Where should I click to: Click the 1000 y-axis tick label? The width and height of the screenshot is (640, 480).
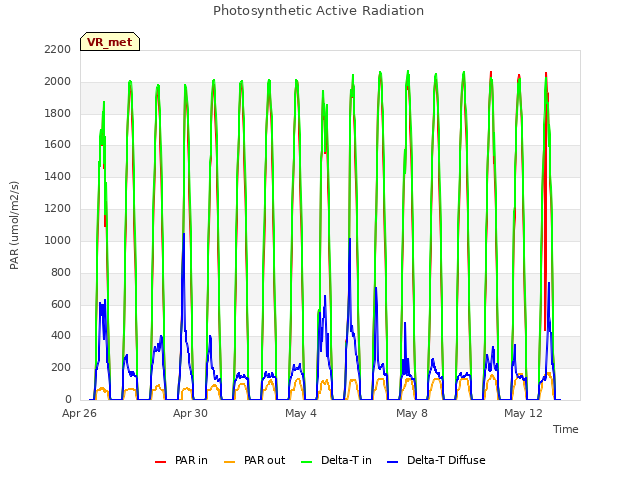(x=58, y=240)
